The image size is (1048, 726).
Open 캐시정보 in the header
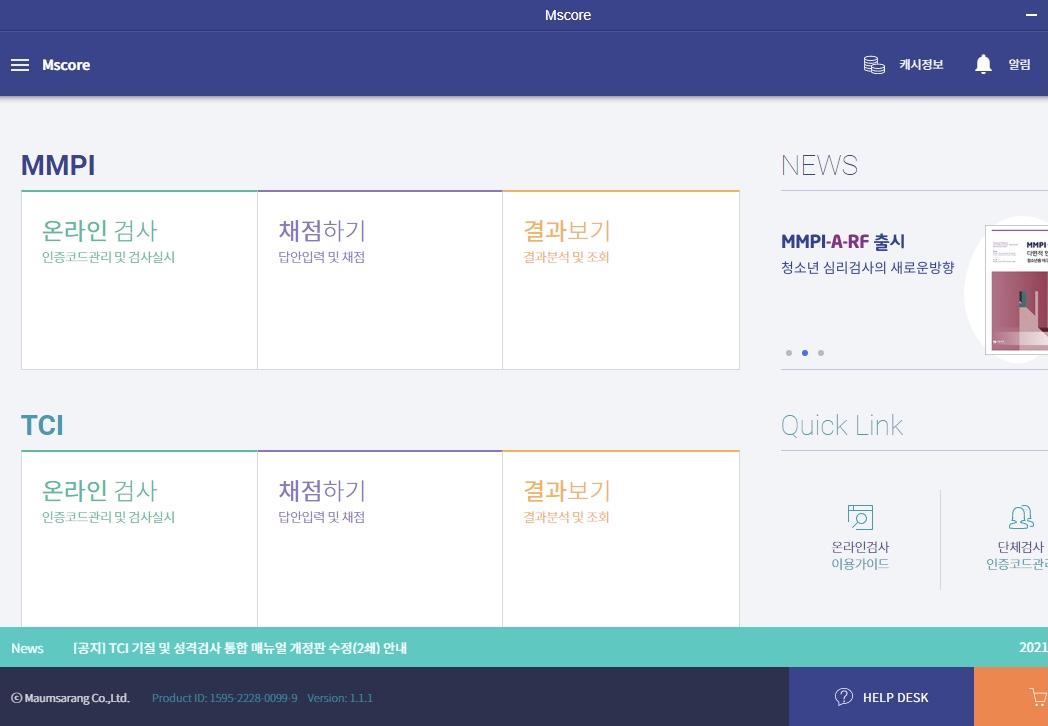921,64
